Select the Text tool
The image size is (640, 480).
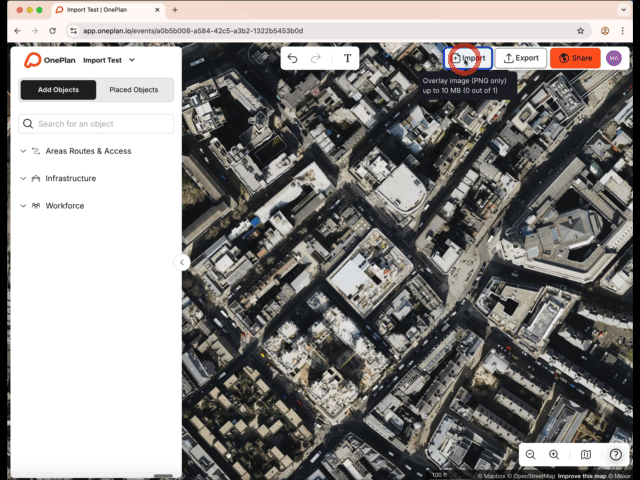348,58
